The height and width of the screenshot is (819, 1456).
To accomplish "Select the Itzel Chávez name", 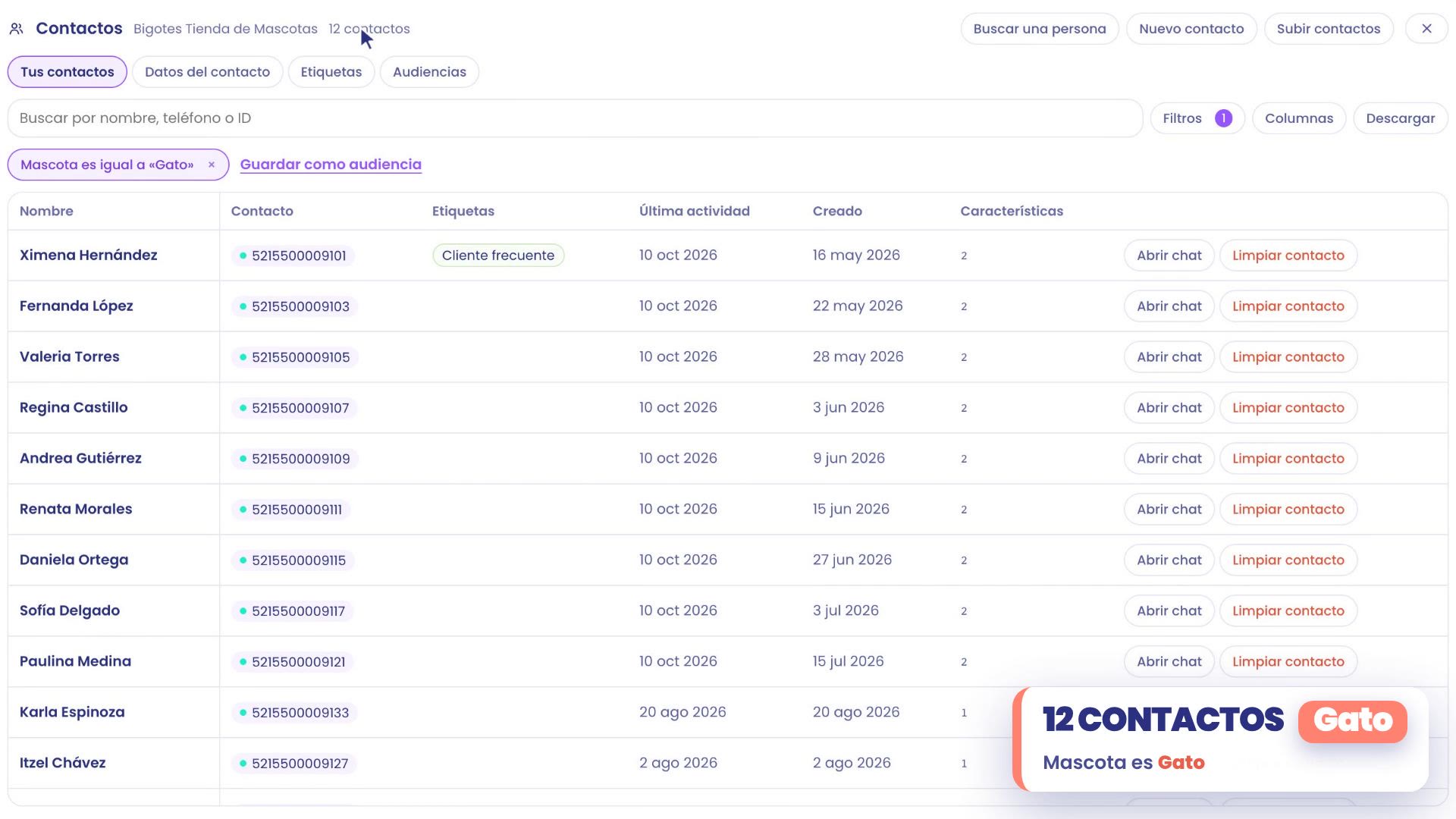I will point(62,763).
